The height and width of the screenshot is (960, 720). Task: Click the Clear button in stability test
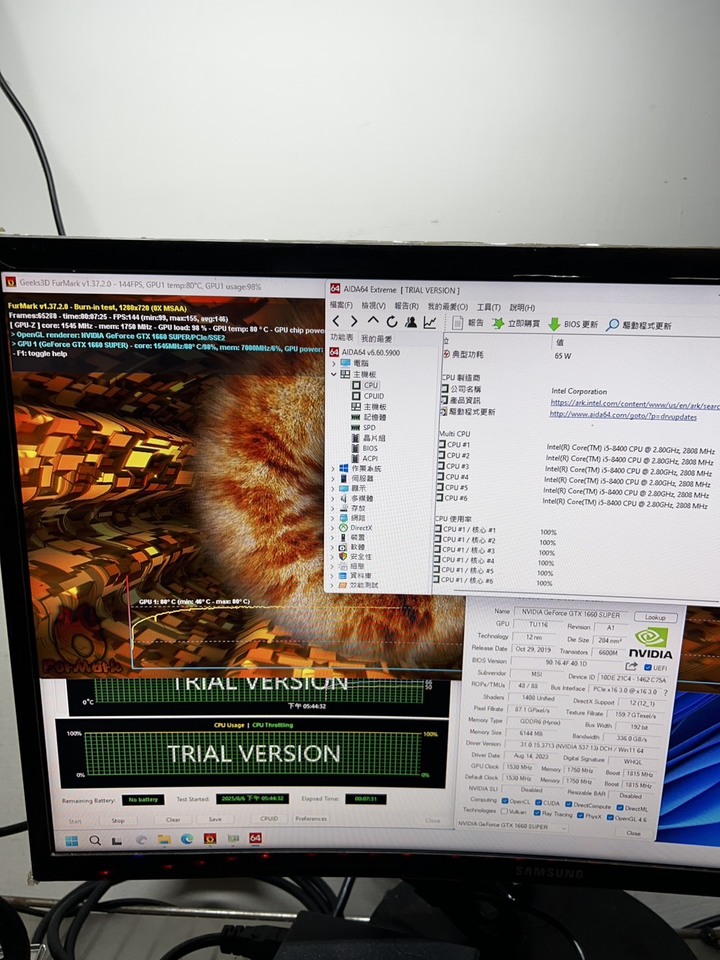173,819
